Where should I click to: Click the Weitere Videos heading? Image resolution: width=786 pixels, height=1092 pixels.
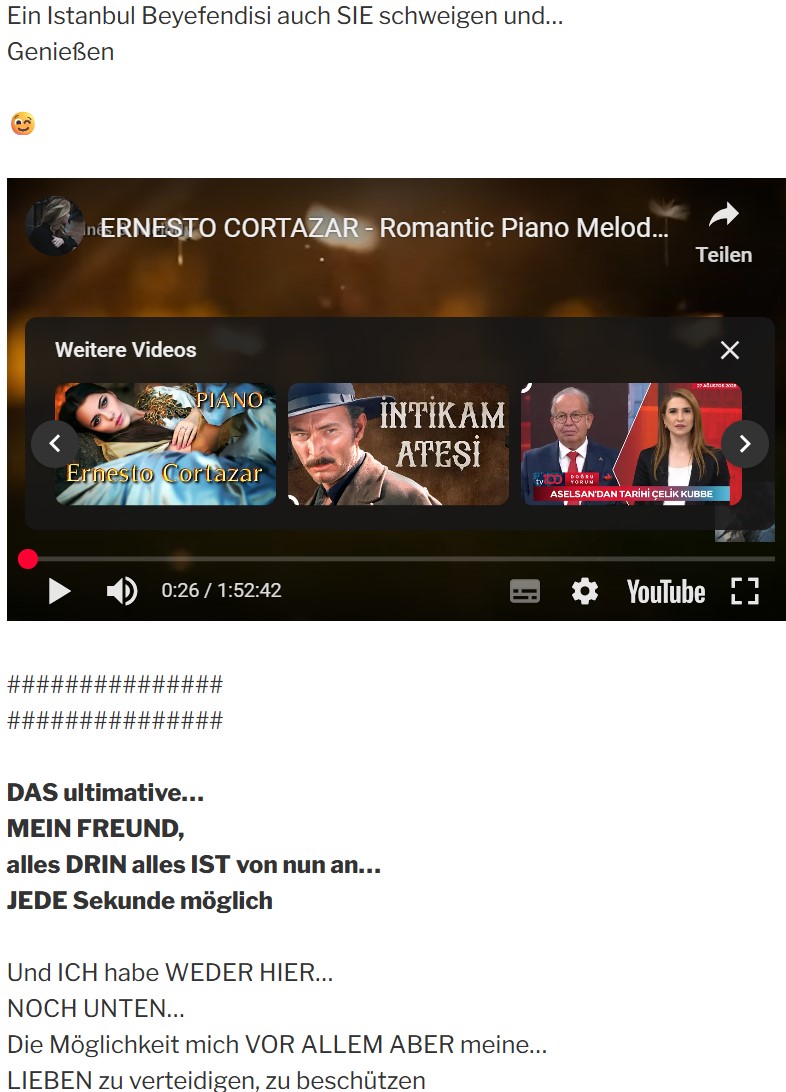[x=126, y=350]
